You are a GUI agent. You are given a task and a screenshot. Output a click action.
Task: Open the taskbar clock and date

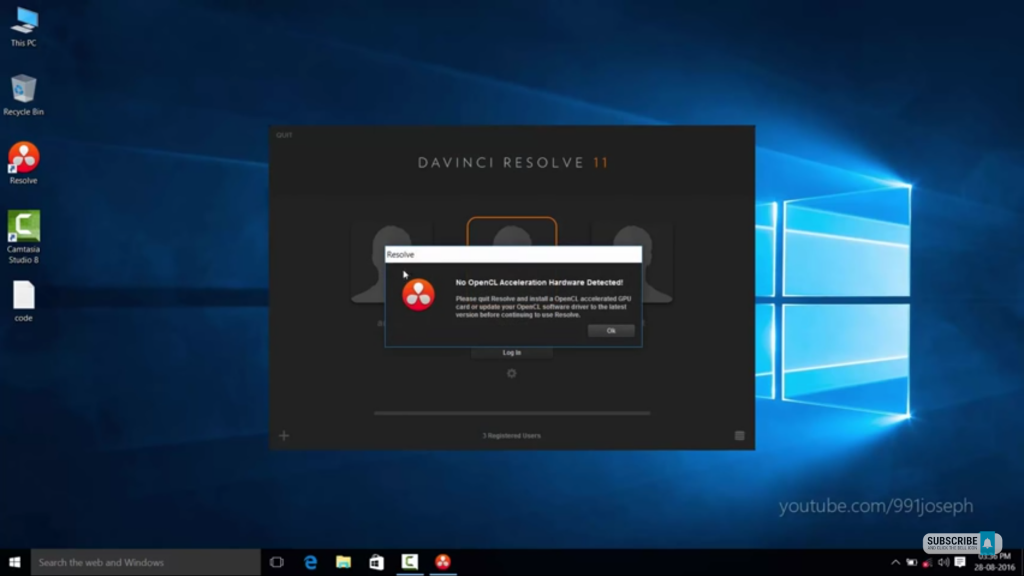[x=994, y=562]
